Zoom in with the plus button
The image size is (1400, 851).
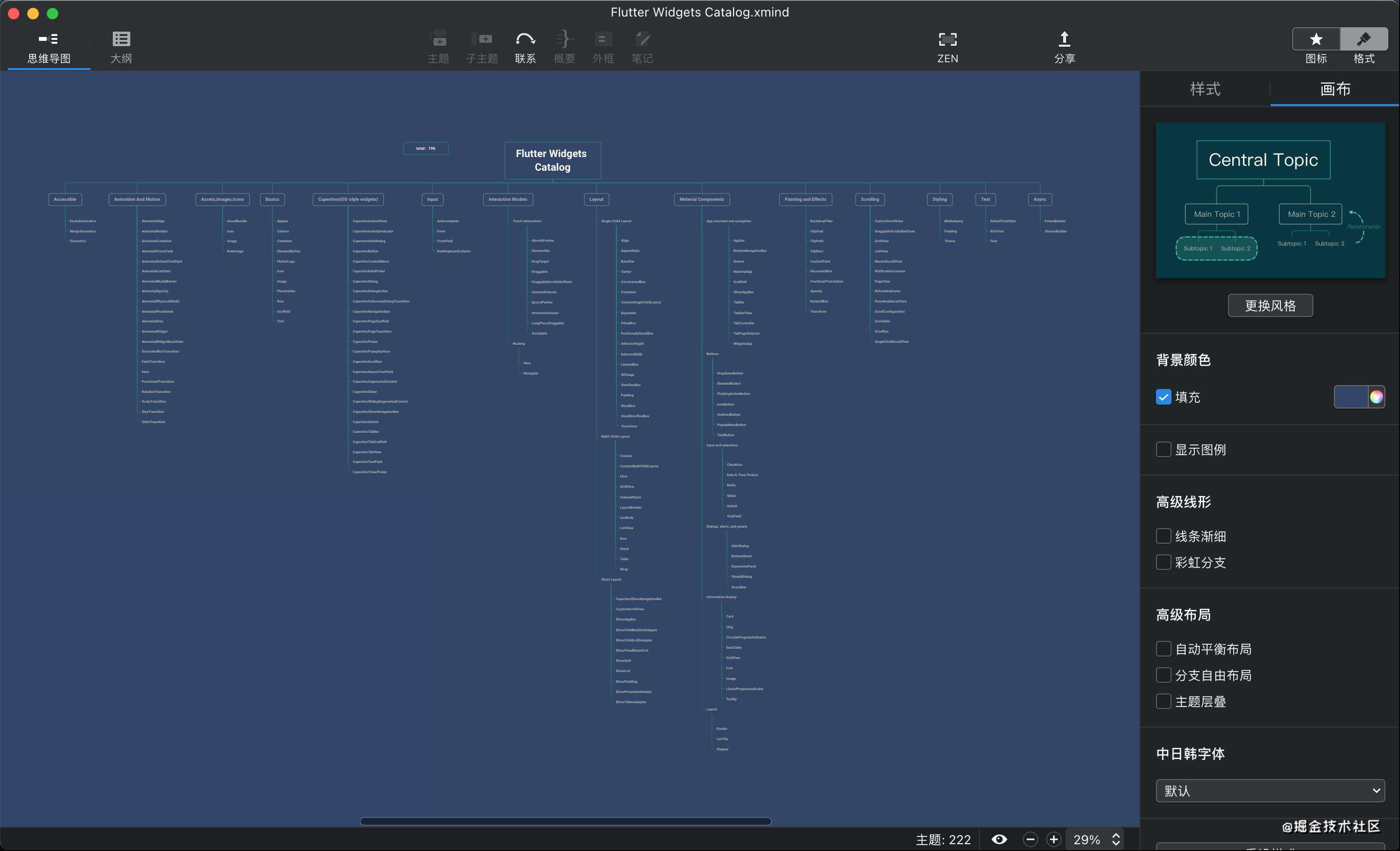tap(1053, 839)
